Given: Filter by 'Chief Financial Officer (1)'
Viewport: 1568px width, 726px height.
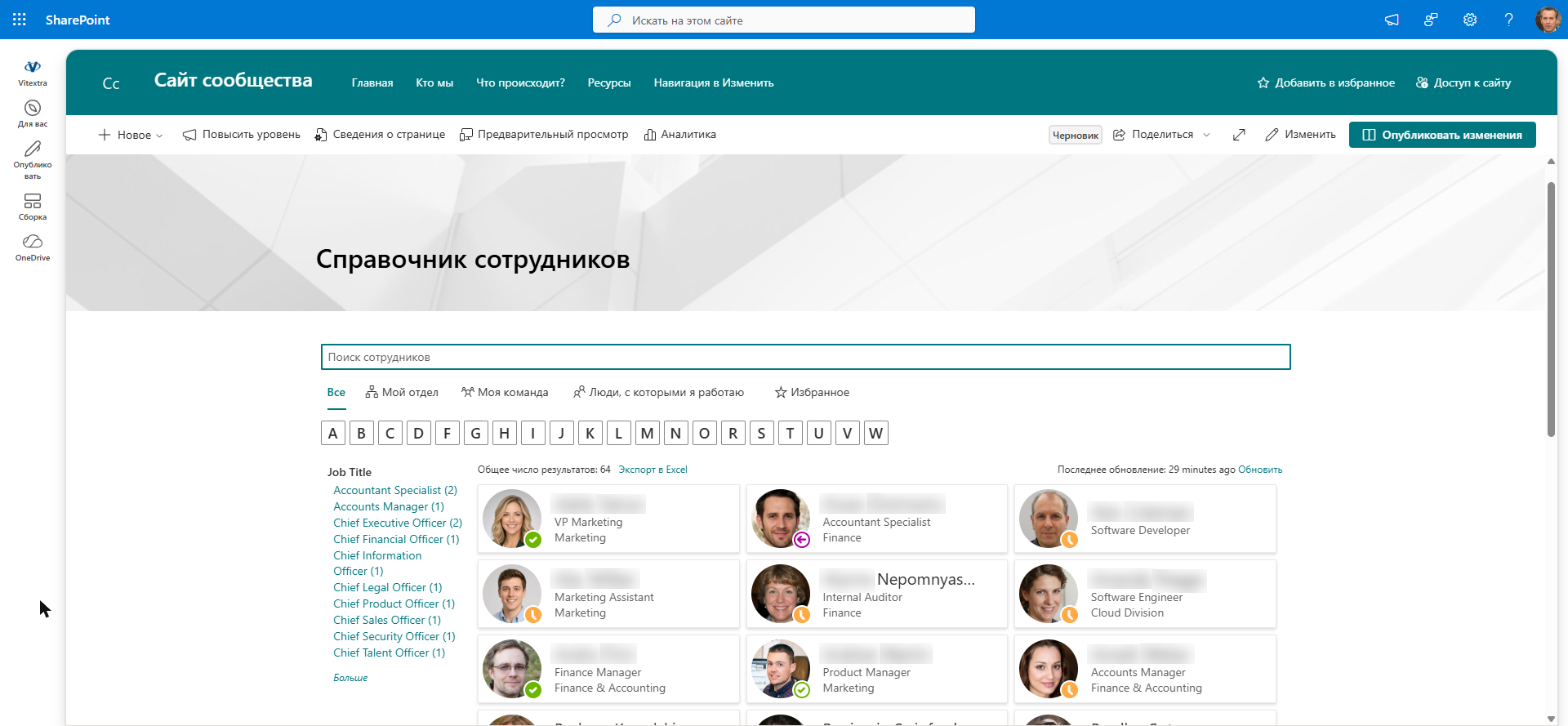Looking at the screenshot, I should (x=396, y=539).
